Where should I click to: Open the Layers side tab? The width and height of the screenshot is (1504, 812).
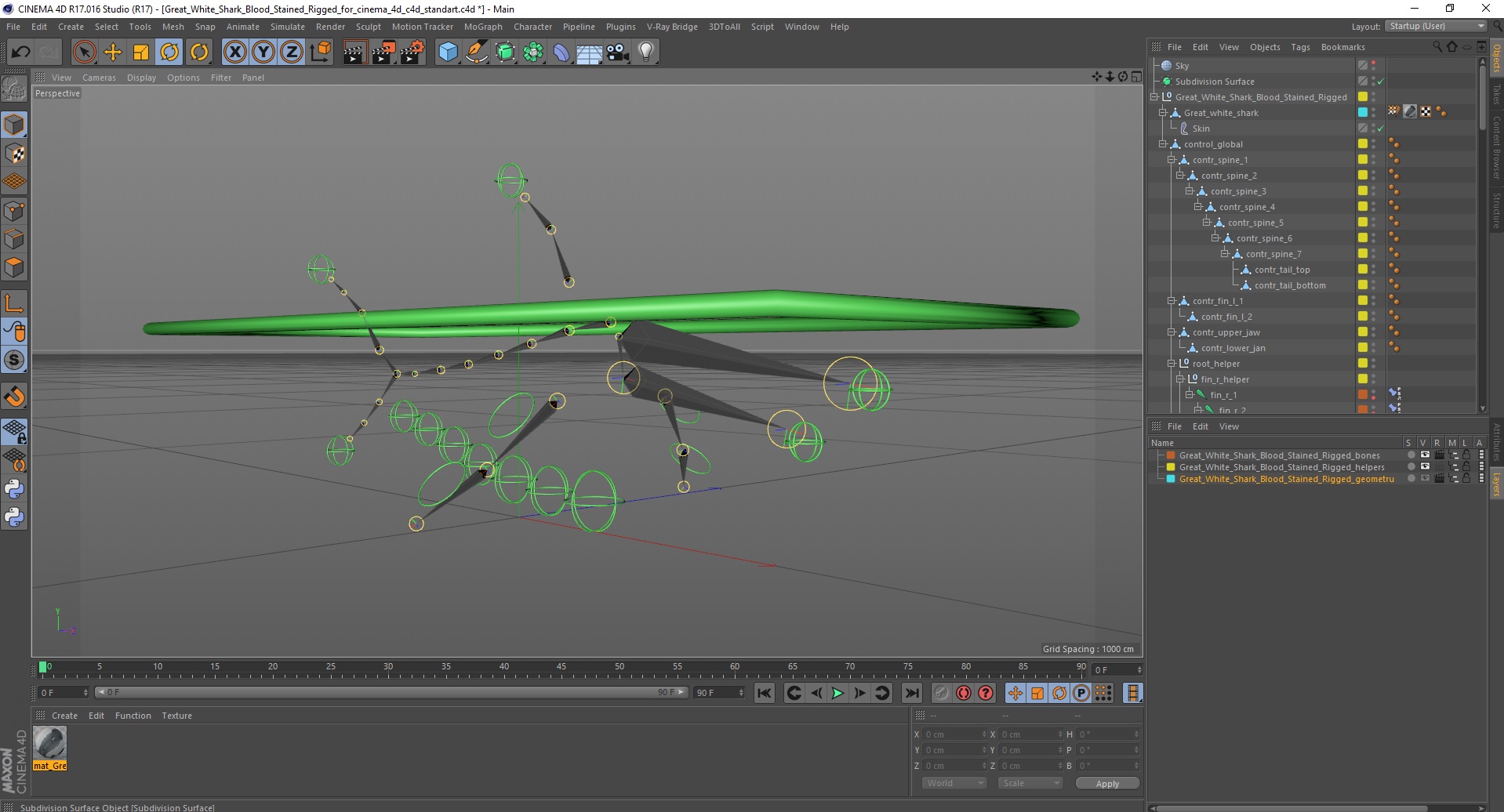click(x=1496, y=484)
